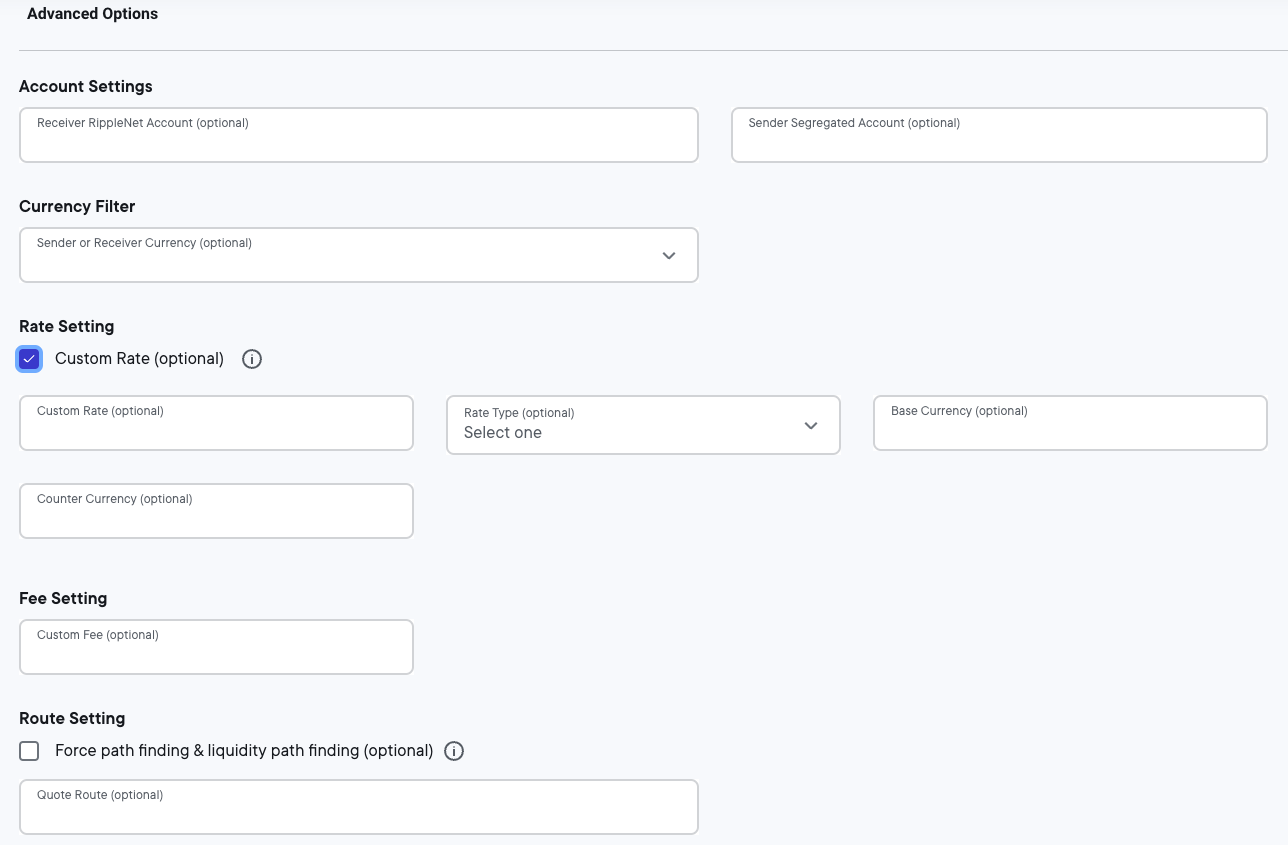Click inside the Custom Fee field
Image resolution: width=1288 pixels, height=845 pixels.
pos(216,647)
